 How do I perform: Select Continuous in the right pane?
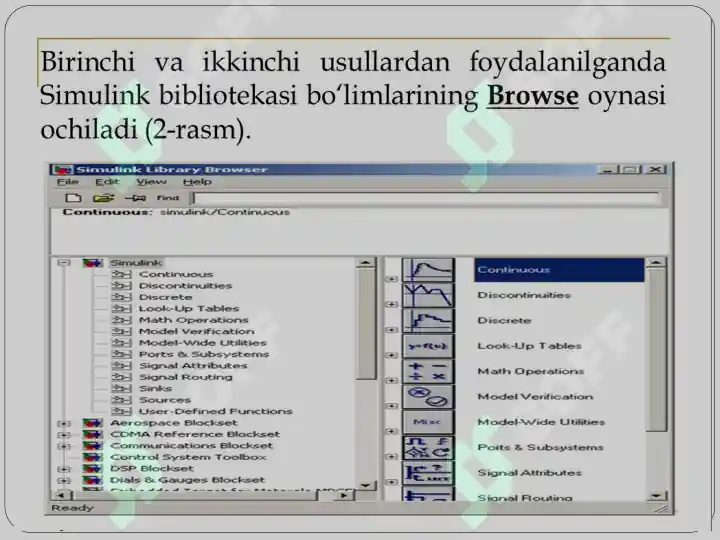pyautogui.click(x=559, y=270)
